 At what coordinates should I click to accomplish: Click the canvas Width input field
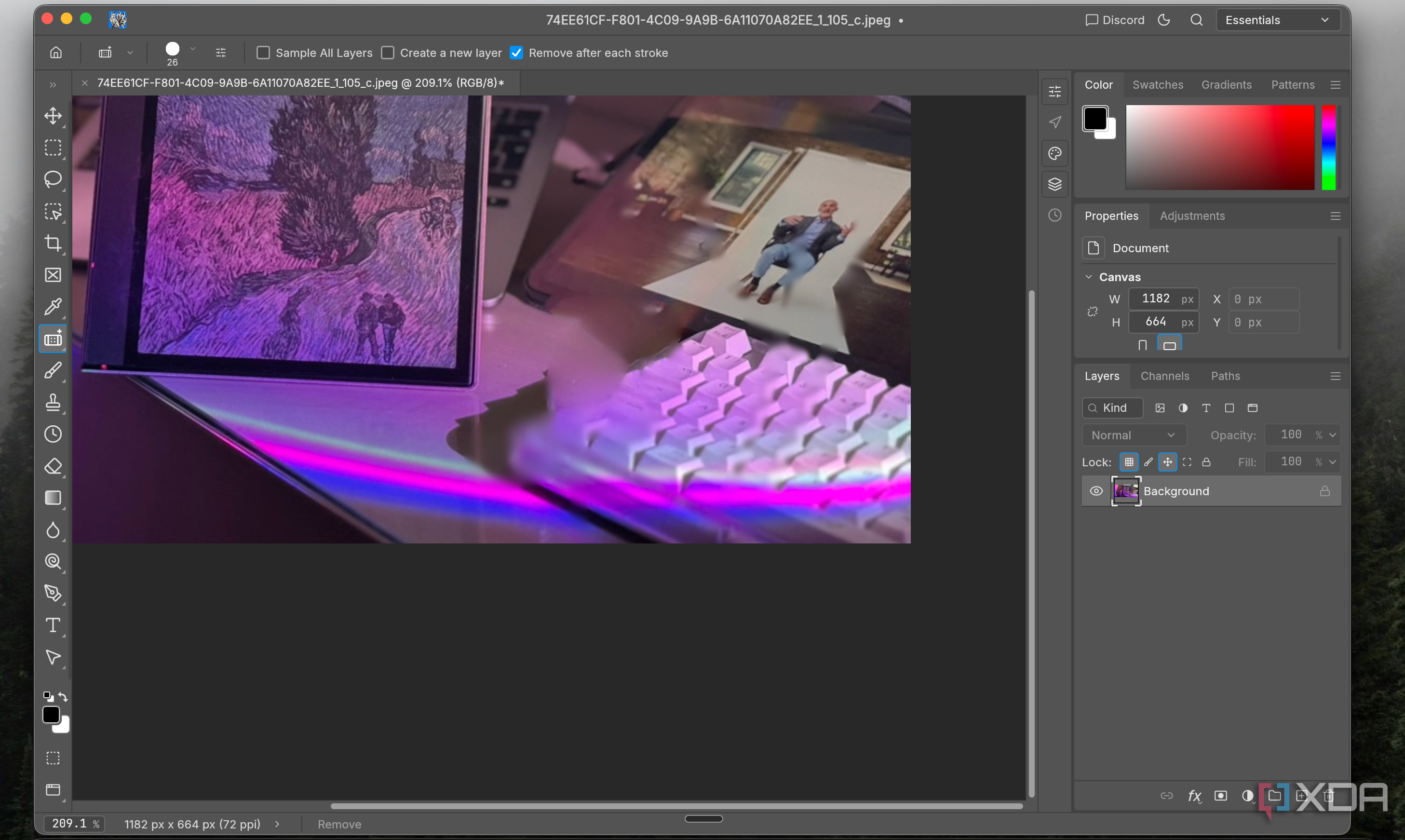1163,299
